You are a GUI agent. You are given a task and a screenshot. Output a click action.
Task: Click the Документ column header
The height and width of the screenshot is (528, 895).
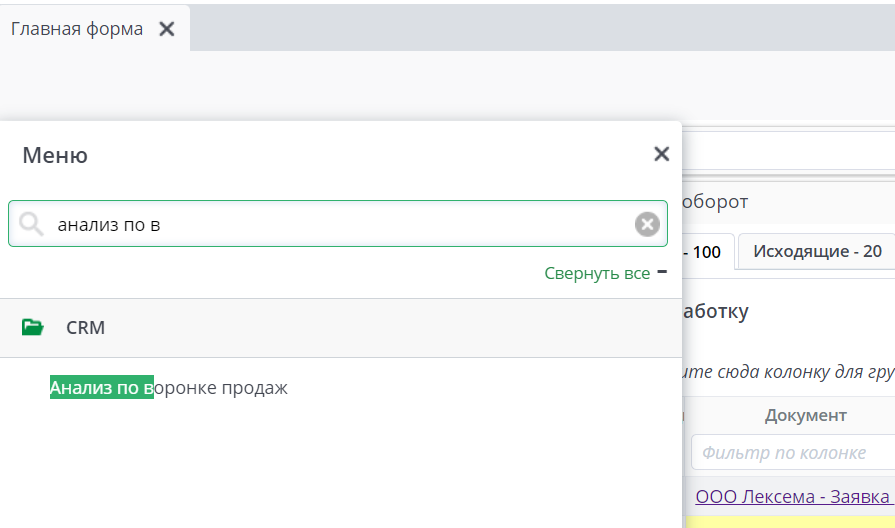click(805, 415)
